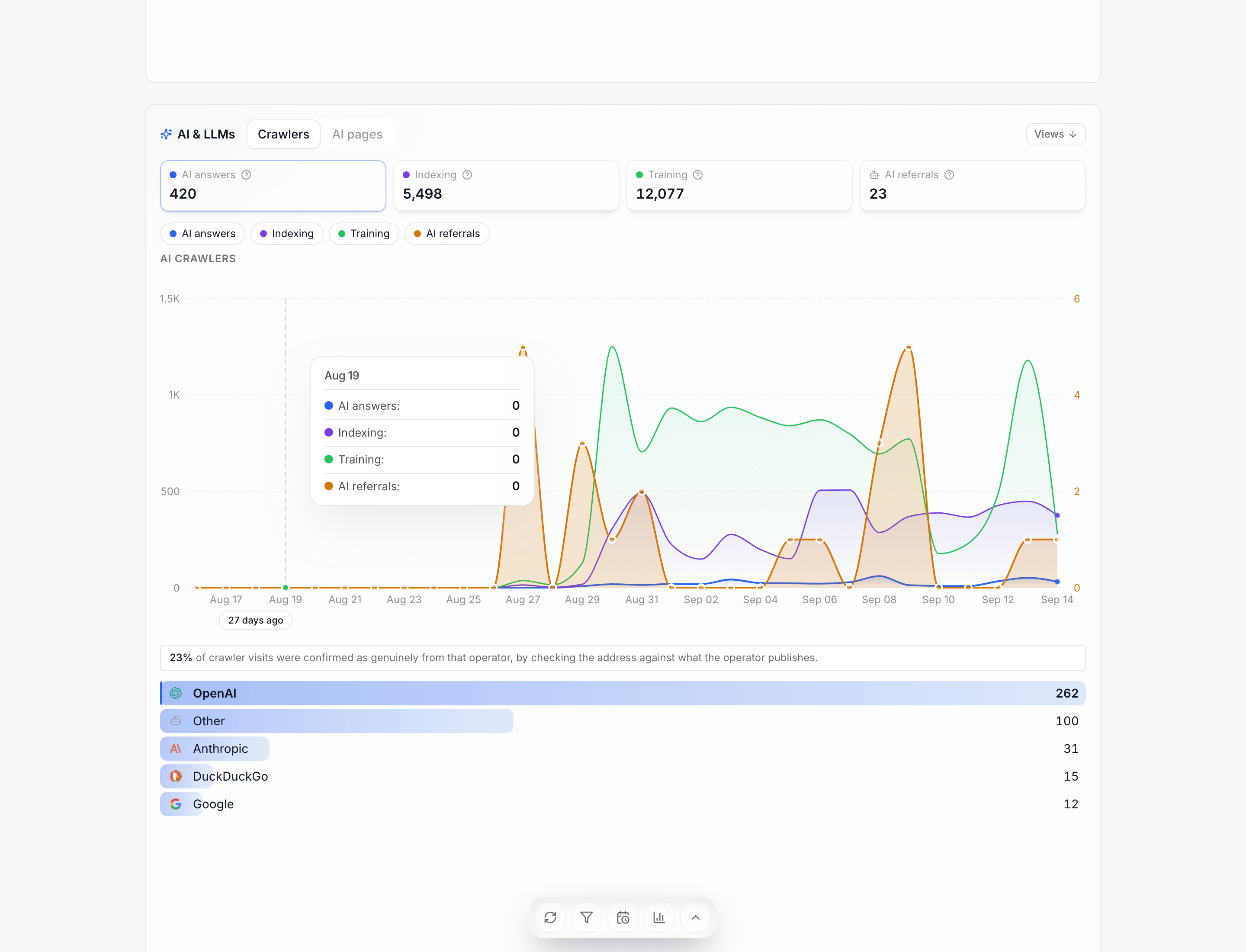Open the Views sort dropdown
Image resolution: width=1246 pixels, height=952 pixels.
tap(1056, 134)
